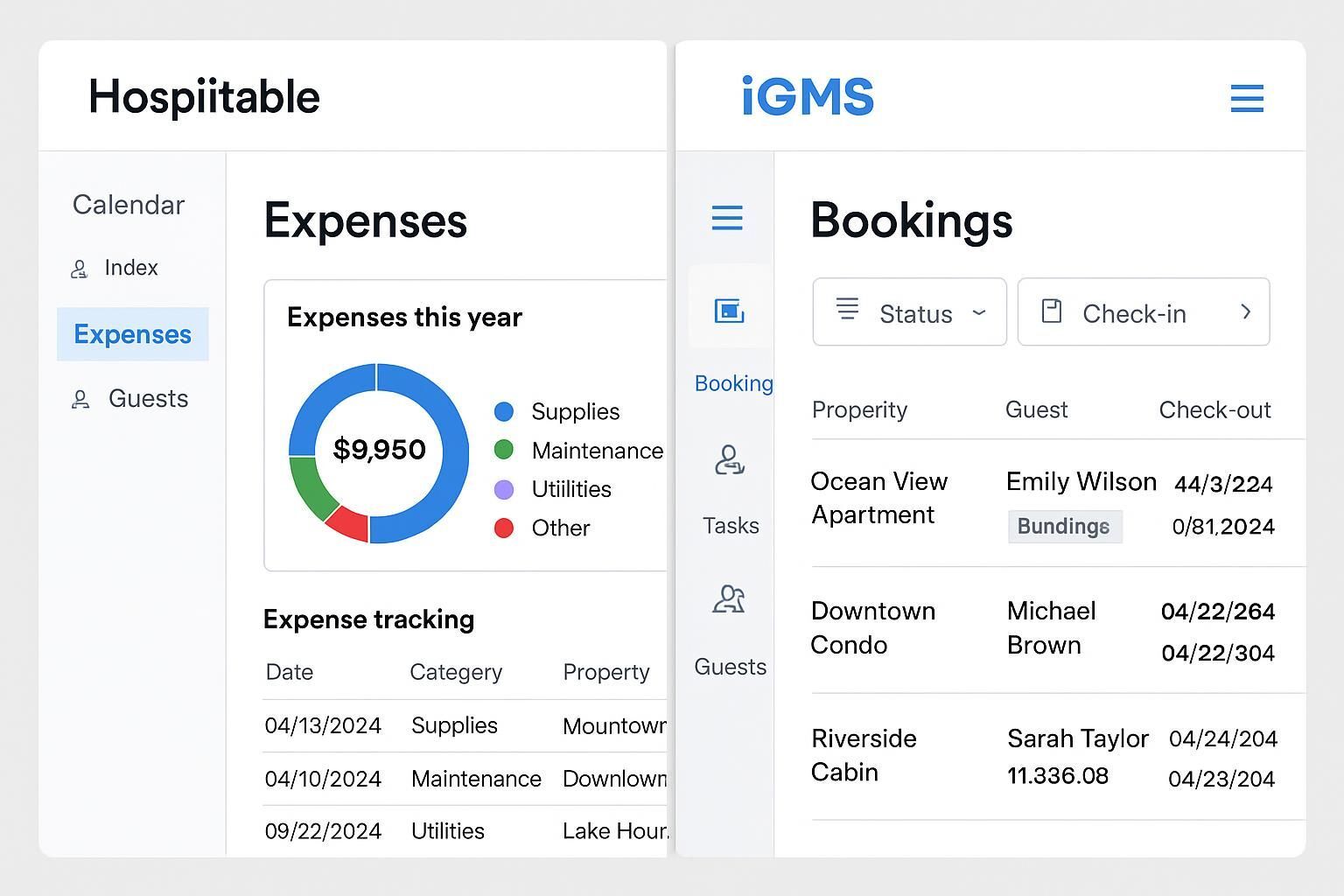Viewport: 1344px width, 896px height.
Task: Select Downtown Condo booking
Action: point(872,627)
